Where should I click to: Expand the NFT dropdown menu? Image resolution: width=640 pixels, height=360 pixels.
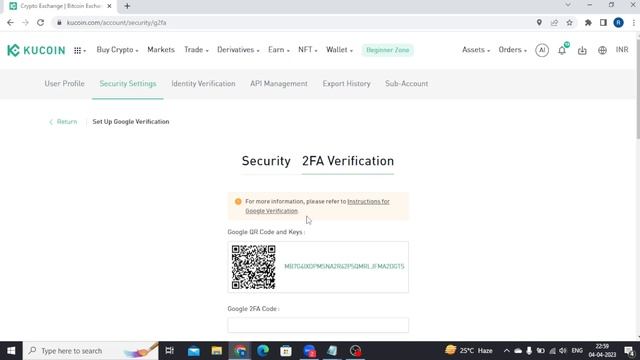click(x=308, y=50)
